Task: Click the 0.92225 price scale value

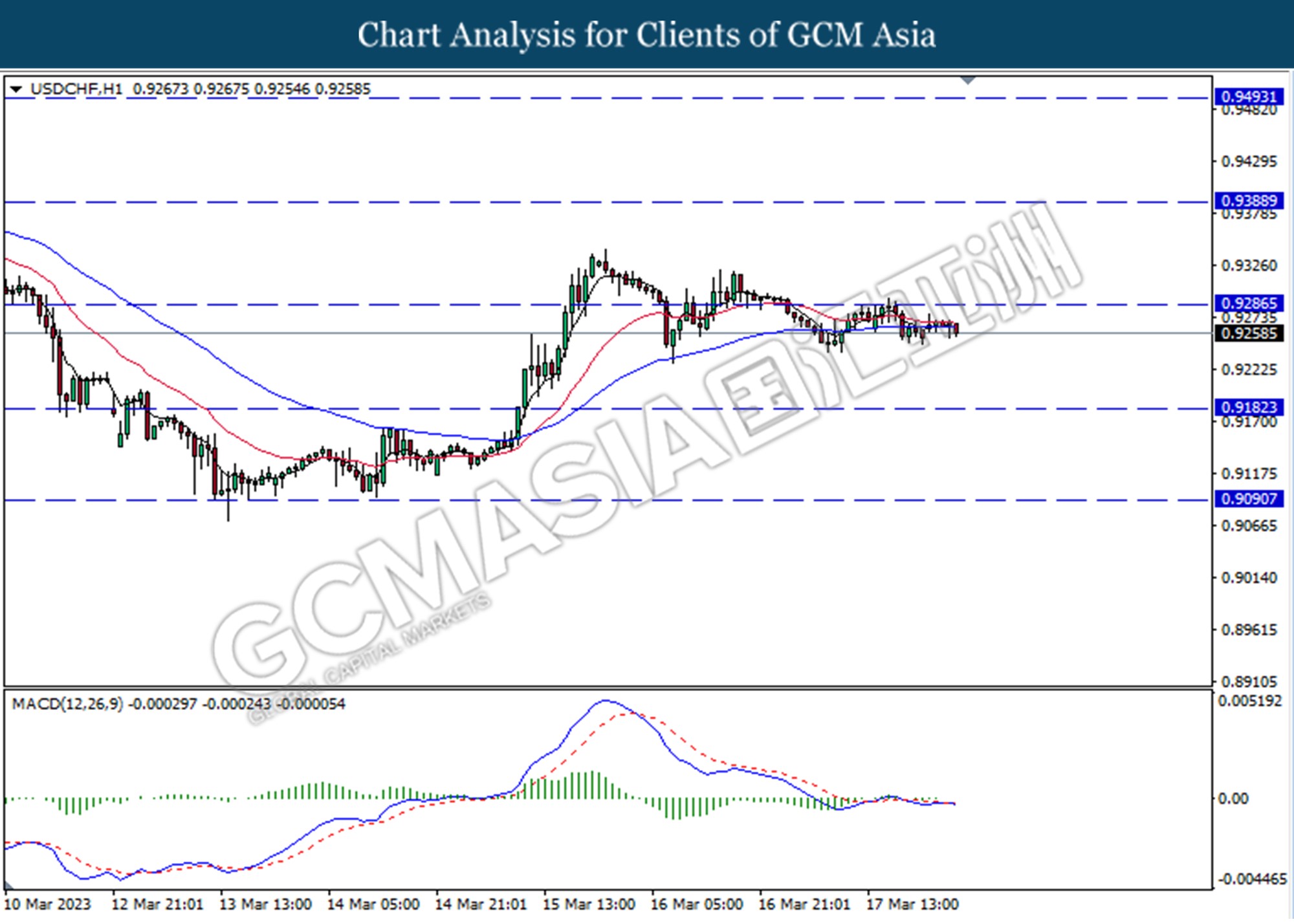Action: pyautogui.click(x=1249, y=370)
